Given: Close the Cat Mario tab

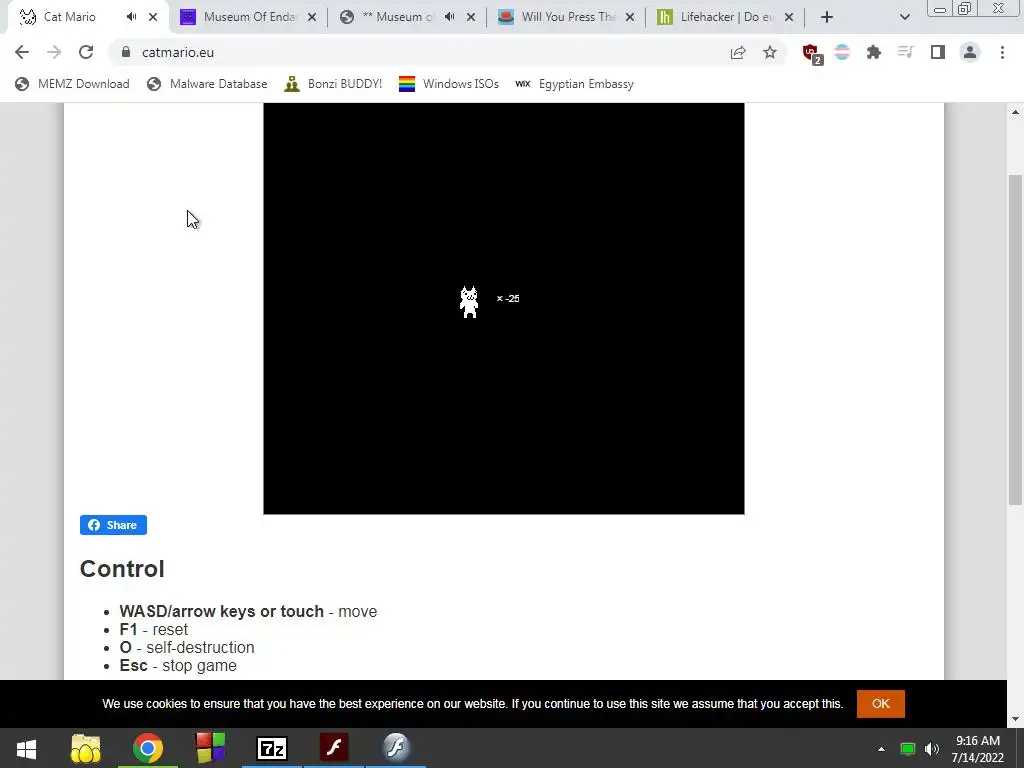Looking at the screenshot, I should tap(153, 17).
